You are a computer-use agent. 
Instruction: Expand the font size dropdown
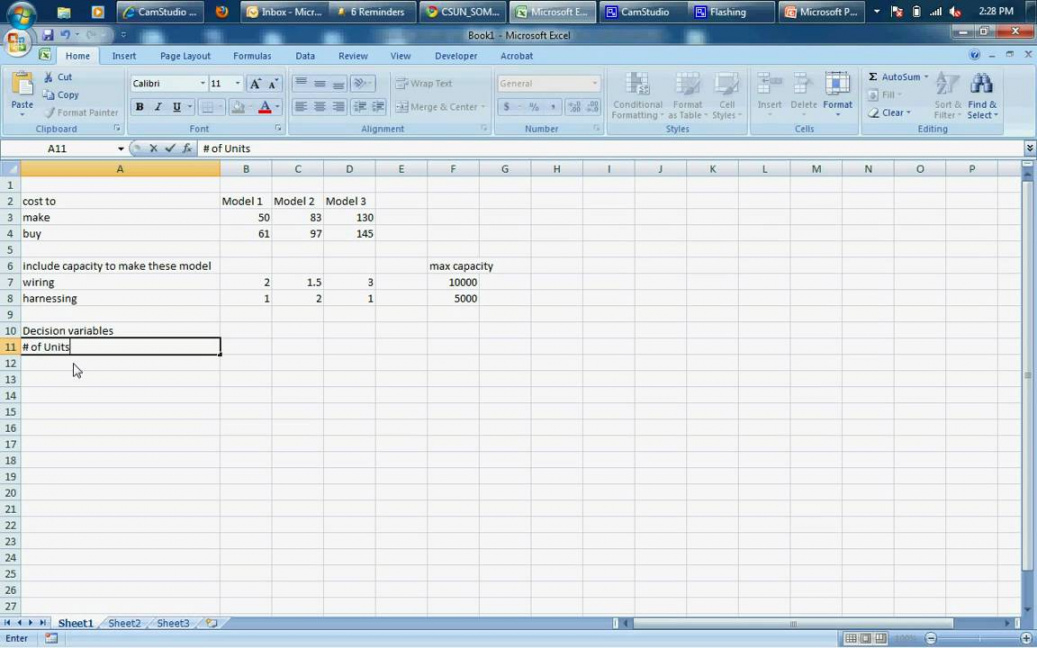pos(237,84)
